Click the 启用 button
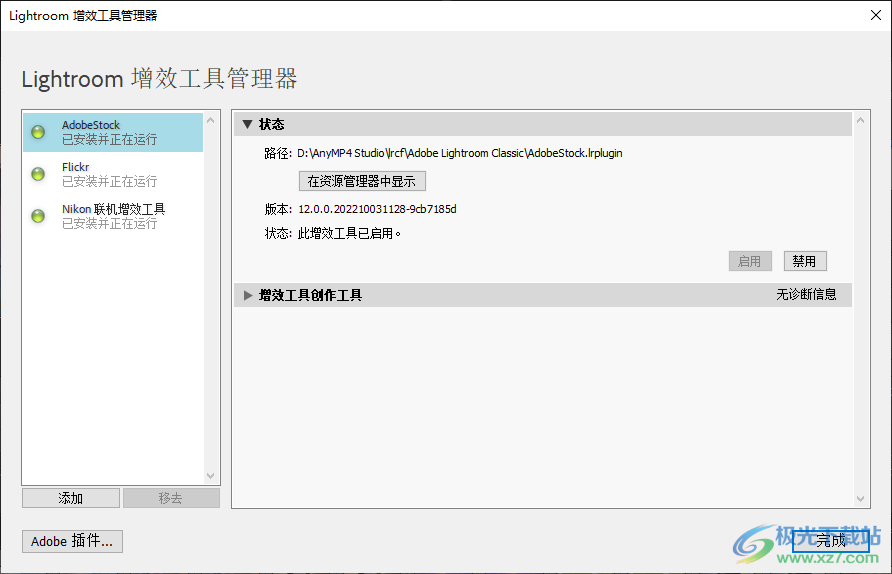The image size is (892, 574). click(750, 261)
